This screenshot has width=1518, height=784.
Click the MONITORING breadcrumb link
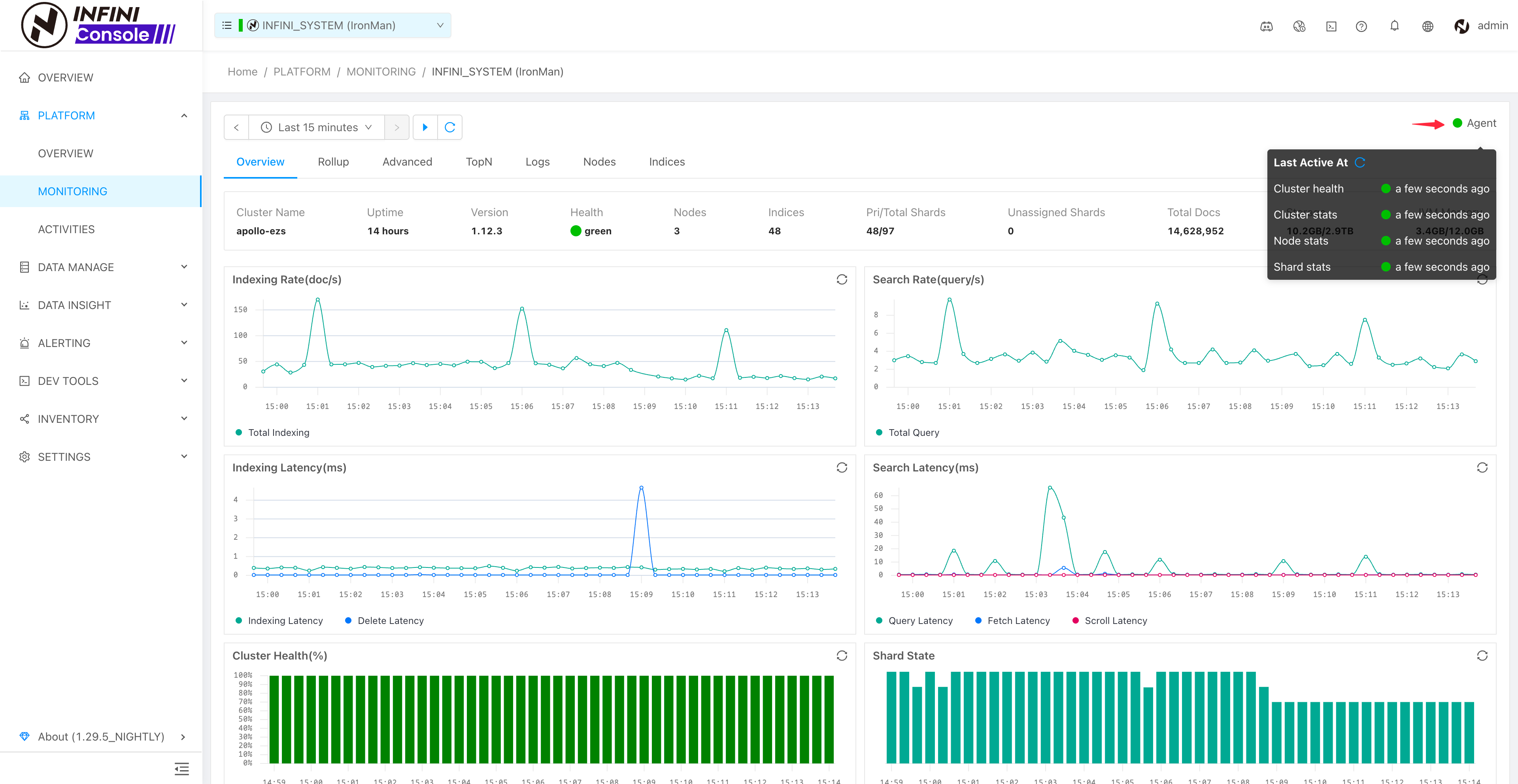coord(381,71)
